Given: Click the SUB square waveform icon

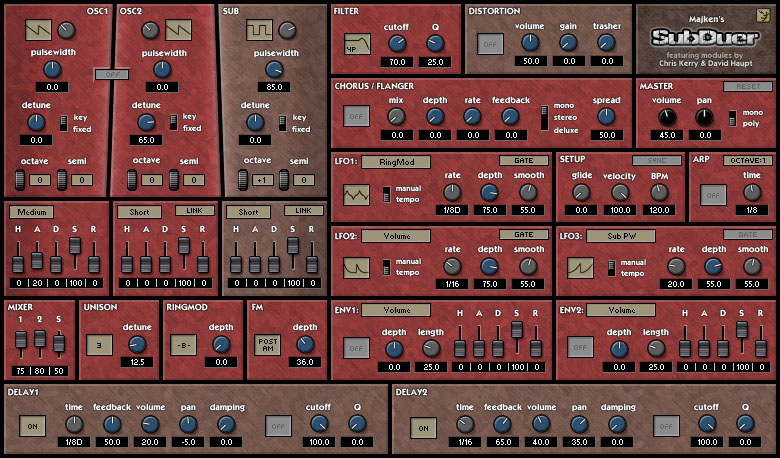Looking at the screenshot, I should pos(259,30).
